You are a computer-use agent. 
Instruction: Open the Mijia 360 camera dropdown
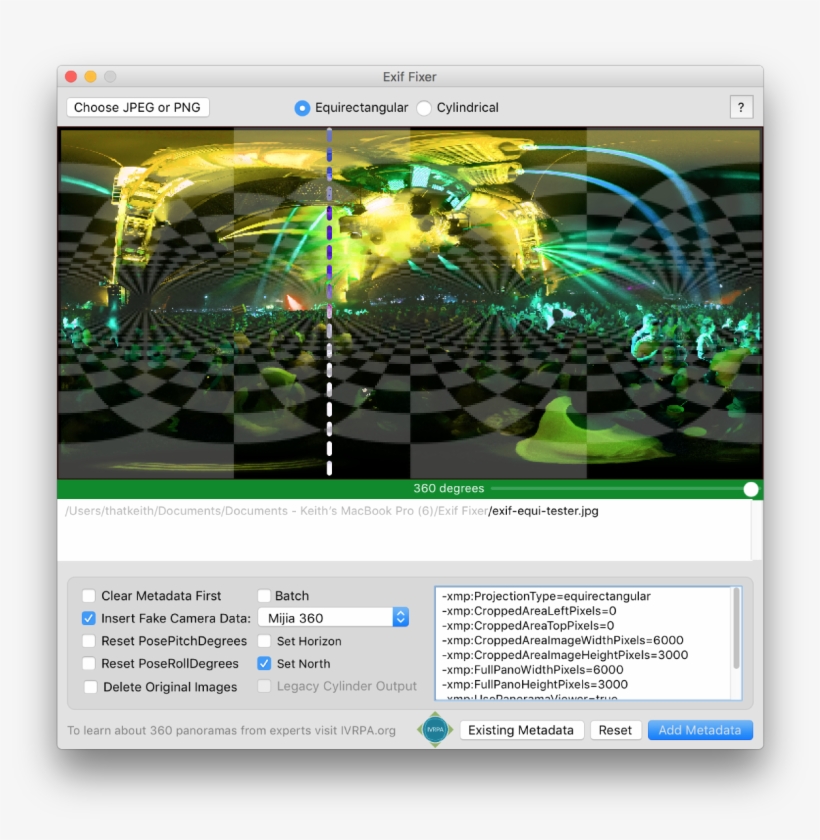(333, 618)
